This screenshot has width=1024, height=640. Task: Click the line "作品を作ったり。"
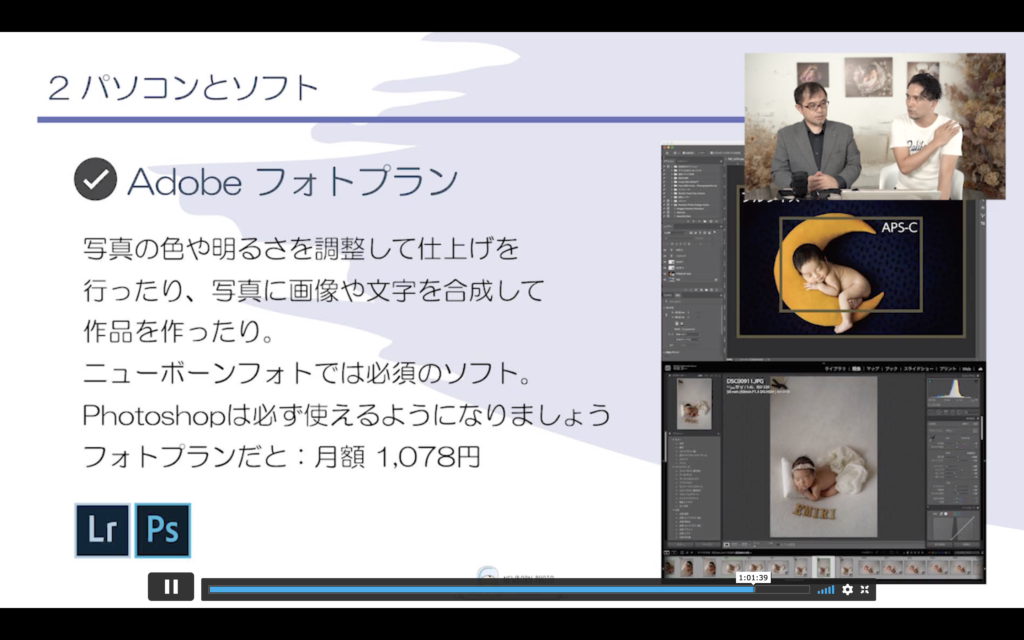click(x=179, y=332)
